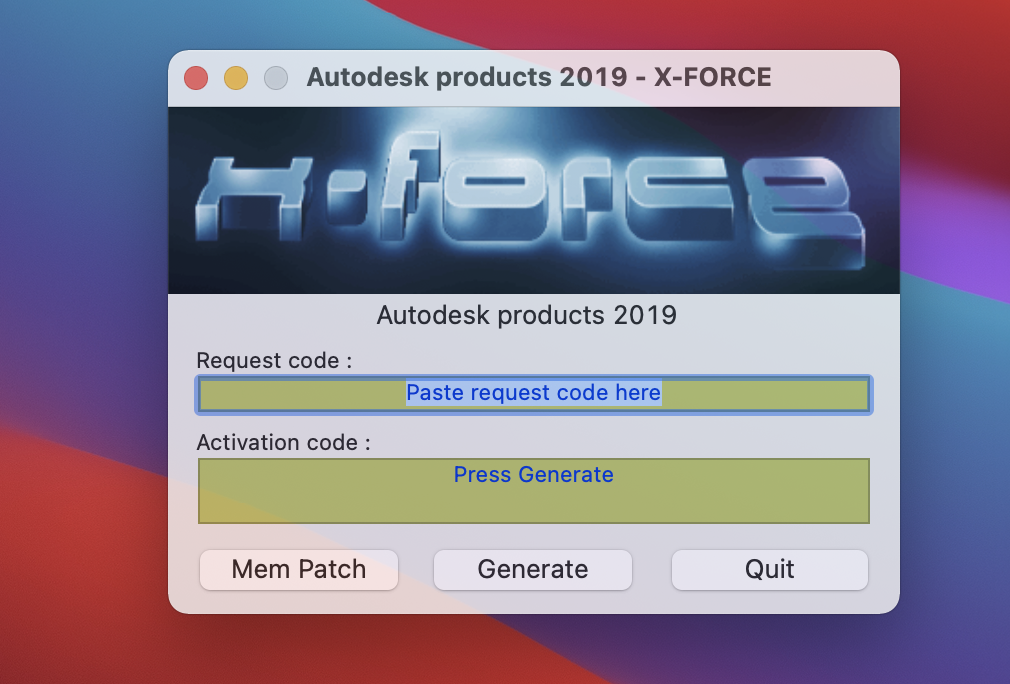Viewport: 1010px width, 684px height.
Task: Click the "Autodesk products 2019" heading below banner
Action: pyautogui.click(x=526, y=316)
